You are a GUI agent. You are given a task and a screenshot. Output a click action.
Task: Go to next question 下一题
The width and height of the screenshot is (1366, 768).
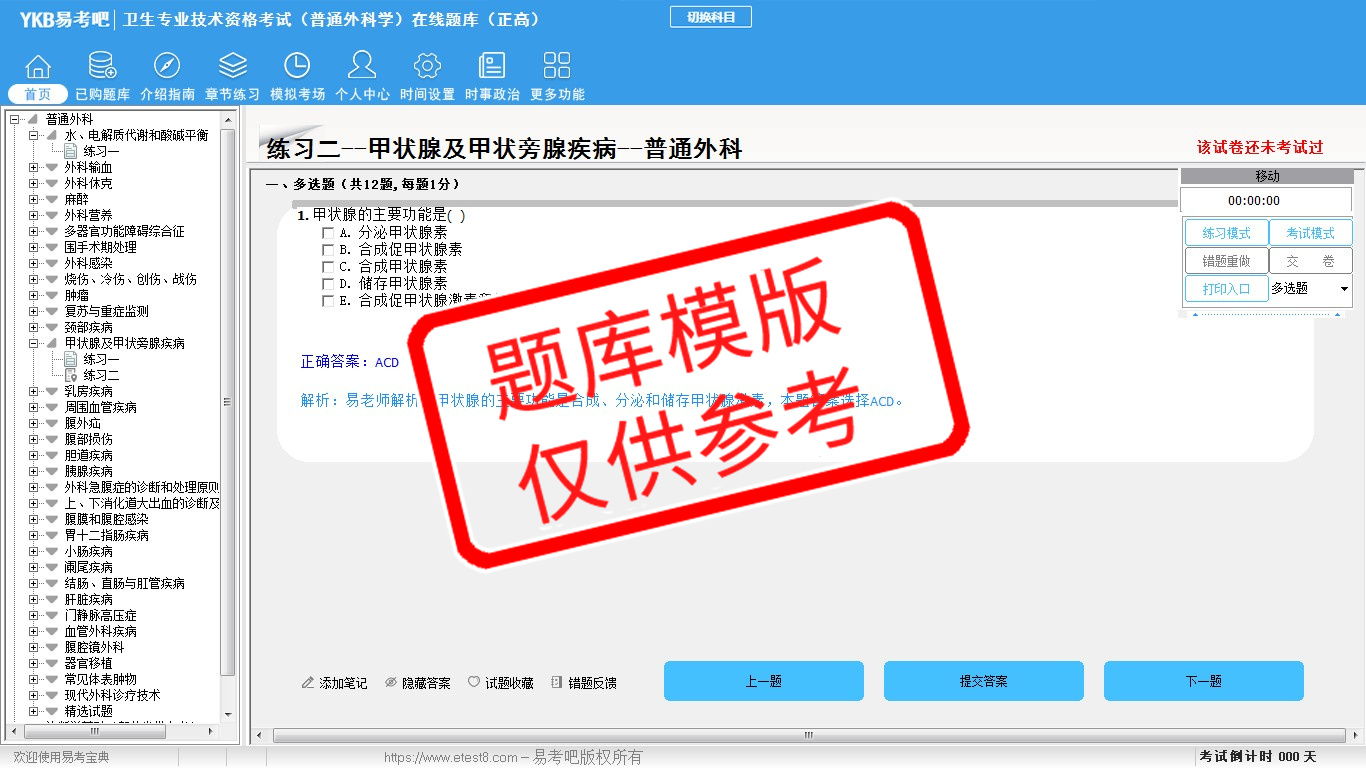pos(1203,681)
